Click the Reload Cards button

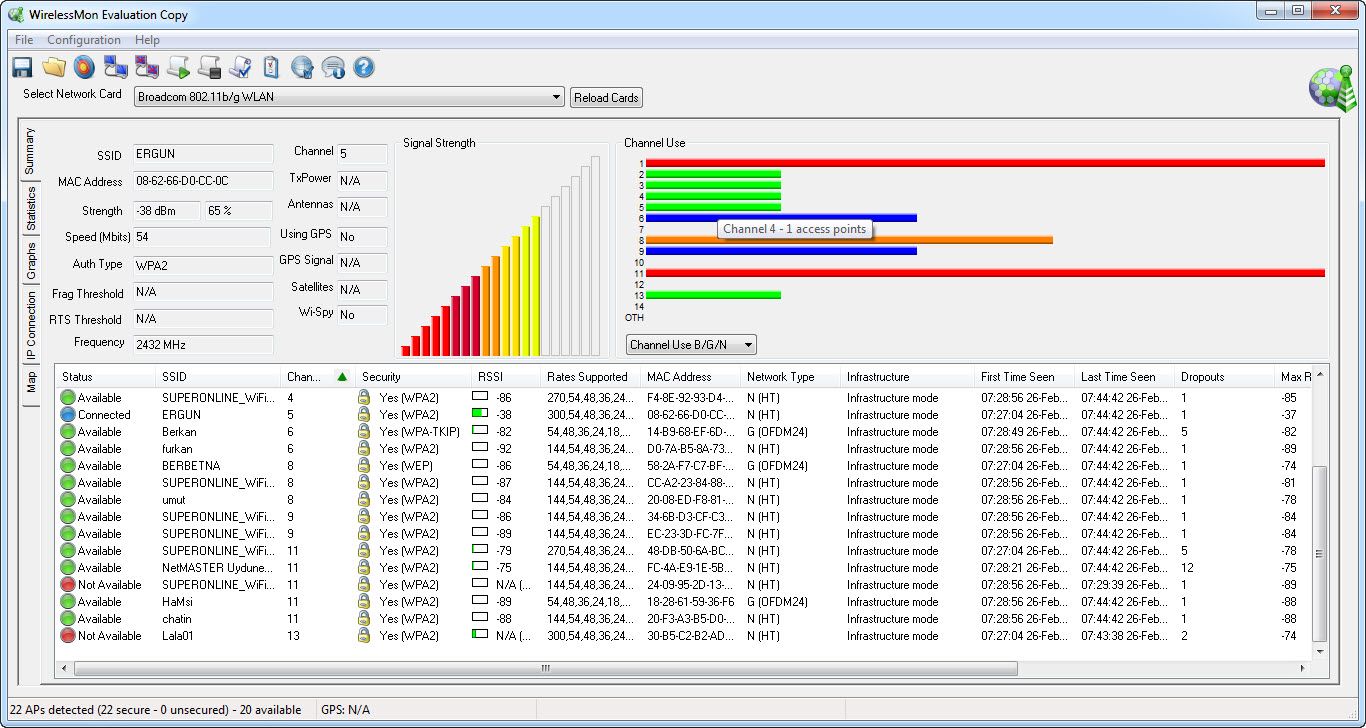(606, 98)
